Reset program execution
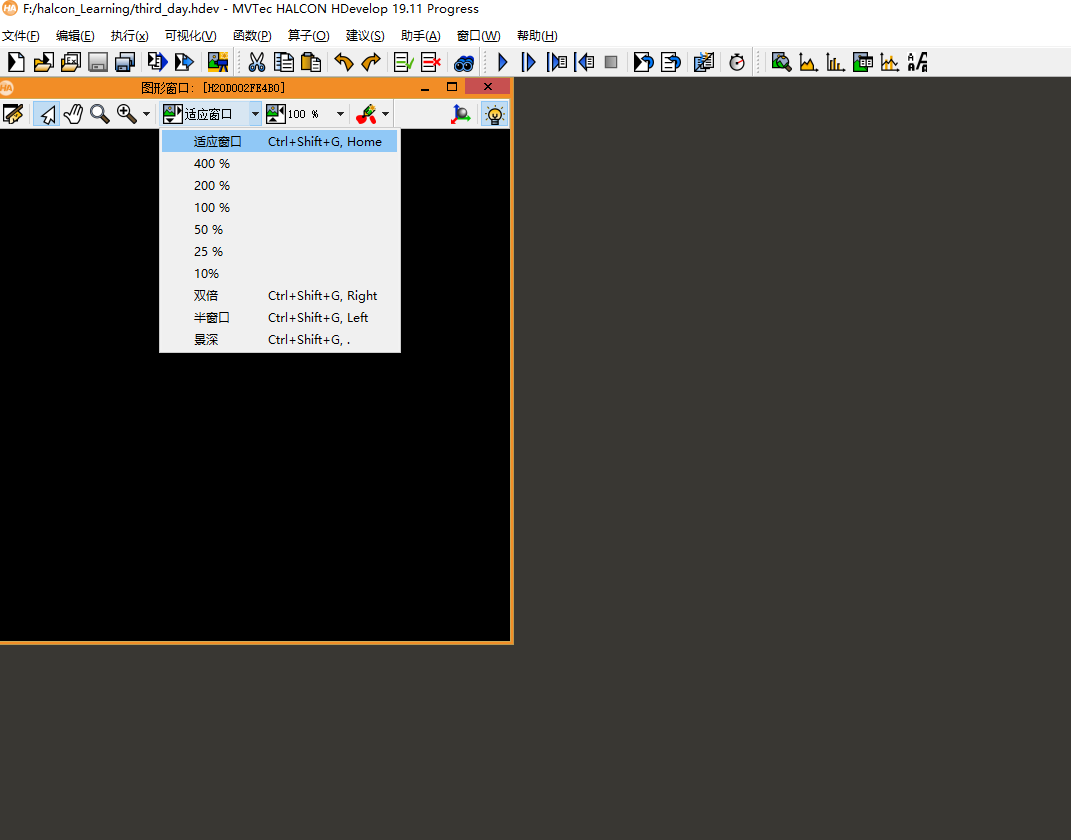The width and height of the screenshot is (1071, 840). point(643,62)
